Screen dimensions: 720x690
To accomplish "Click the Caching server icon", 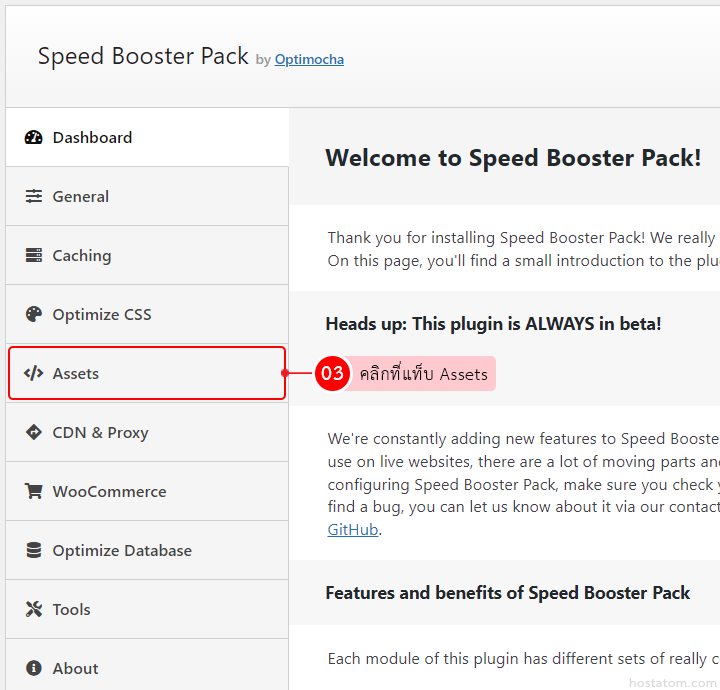I will [34, 256].
